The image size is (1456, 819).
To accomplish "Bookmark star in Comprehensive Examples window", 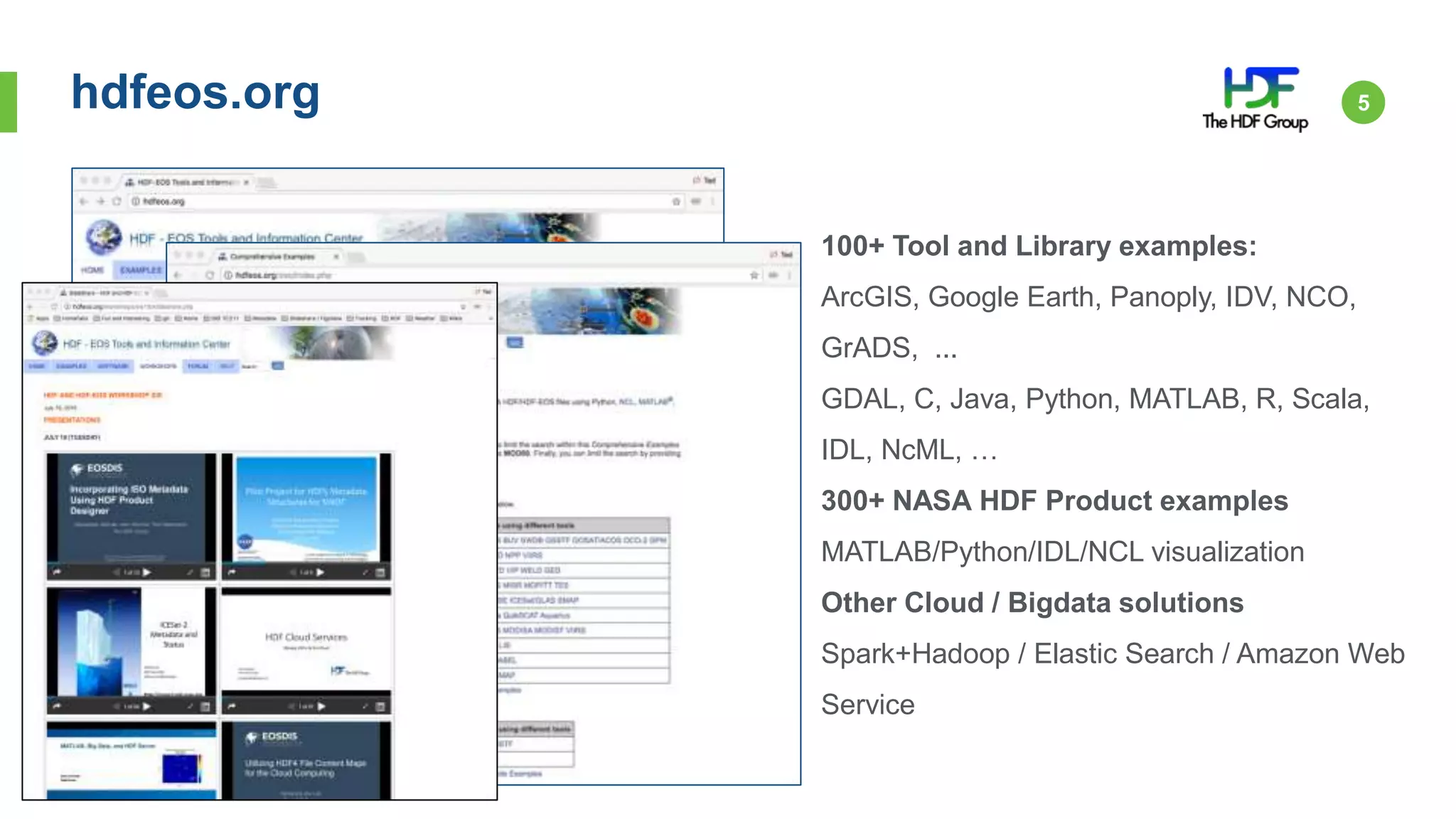I will pyautogui.click(x=754, y=275).
